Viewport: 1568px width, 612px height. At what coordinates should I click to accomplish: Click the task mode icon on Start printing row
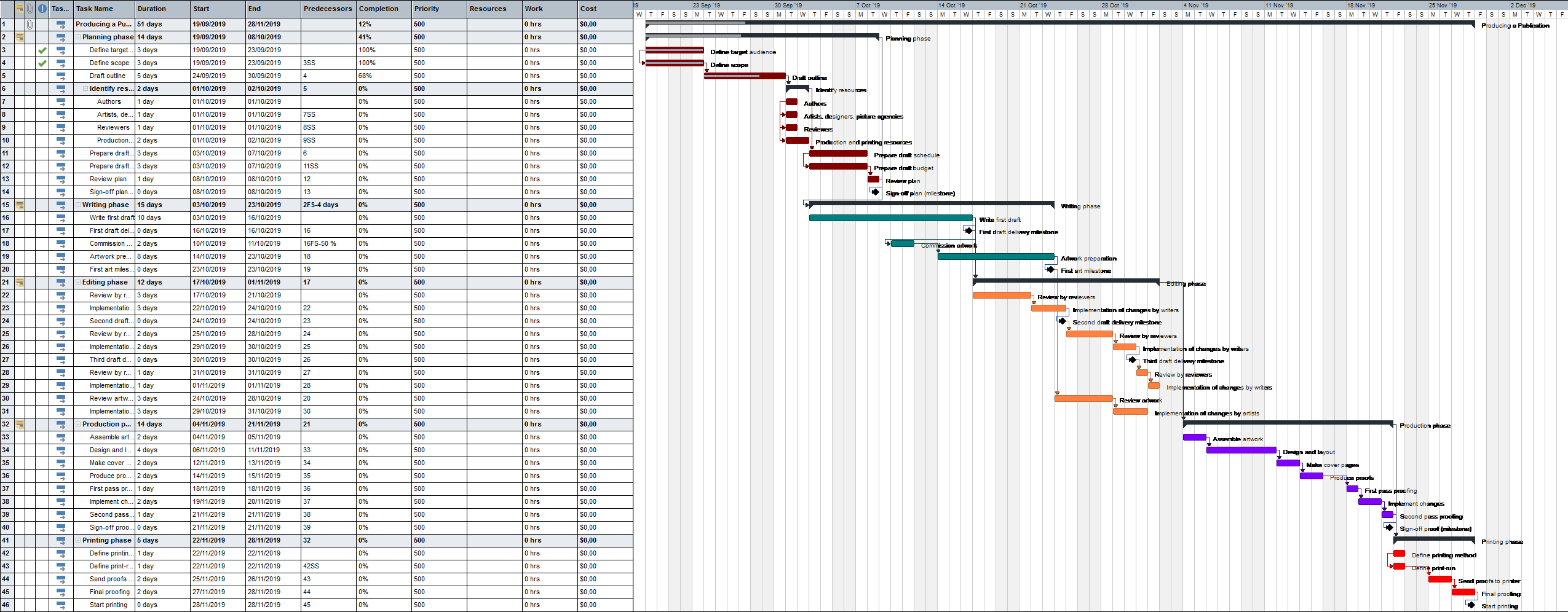(x=61, y=605)
